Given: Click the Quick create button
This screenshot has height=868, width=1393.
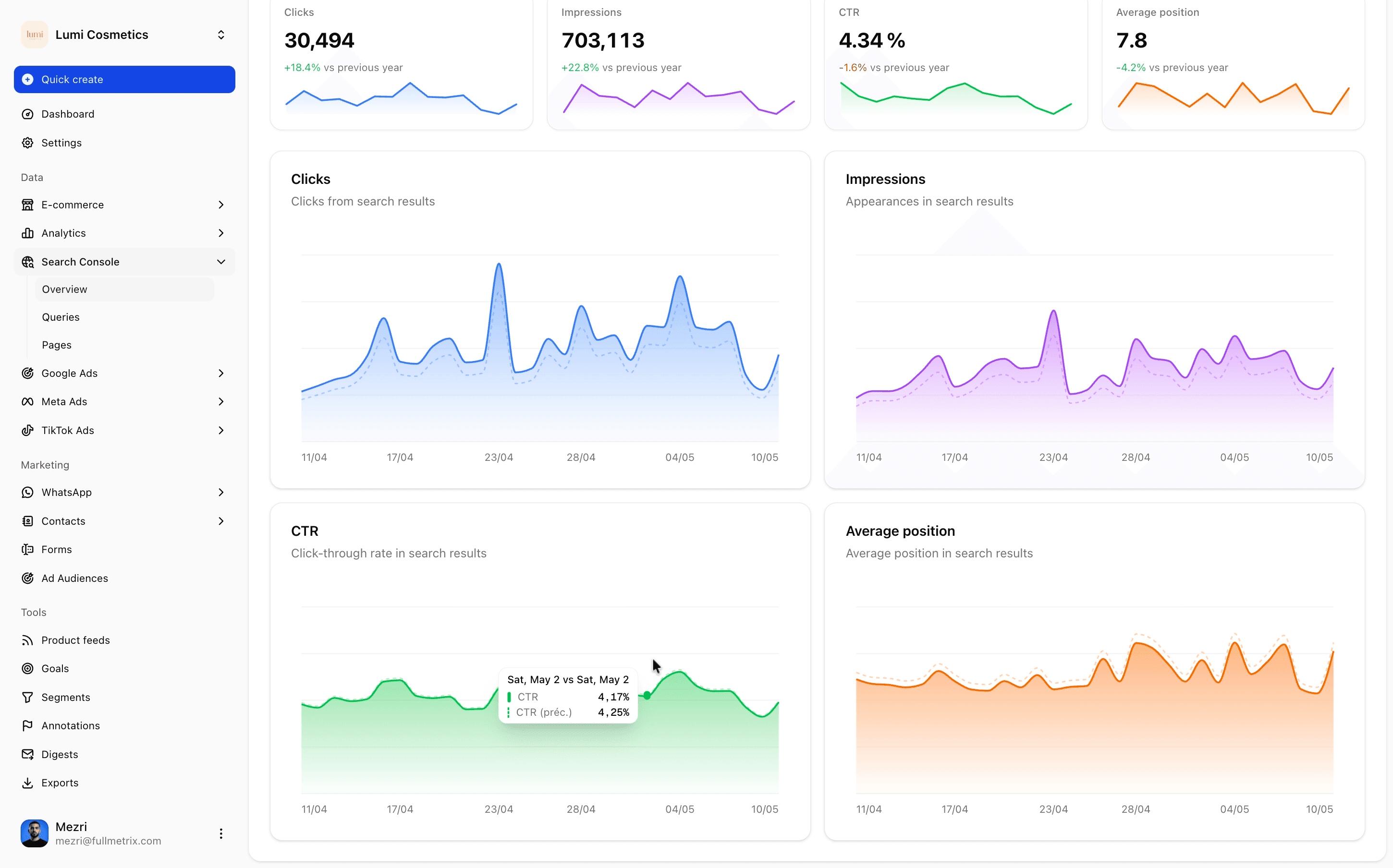Looking at the screenshot, I should click(x=124, y=79).
